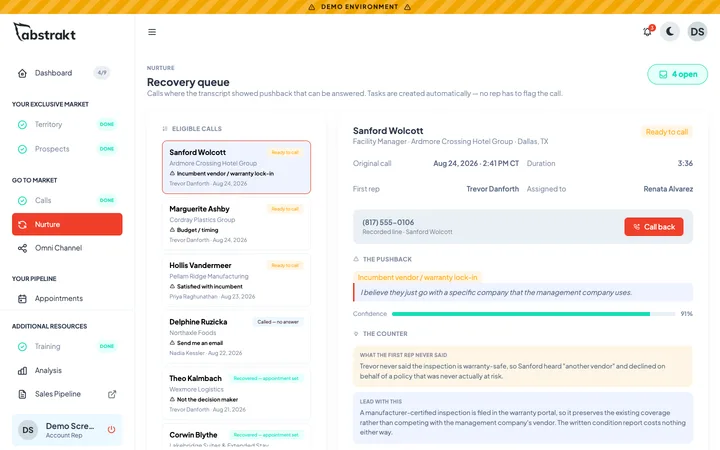Select the Nurture menu item
This screenshot has width=720, height=450.
coord(67,224)
